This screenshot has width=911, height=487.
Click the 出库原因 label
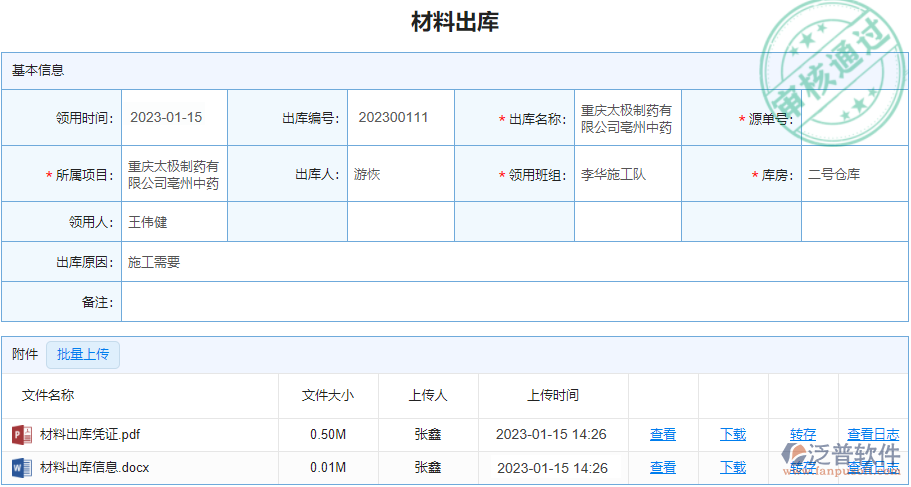point(85,263)
